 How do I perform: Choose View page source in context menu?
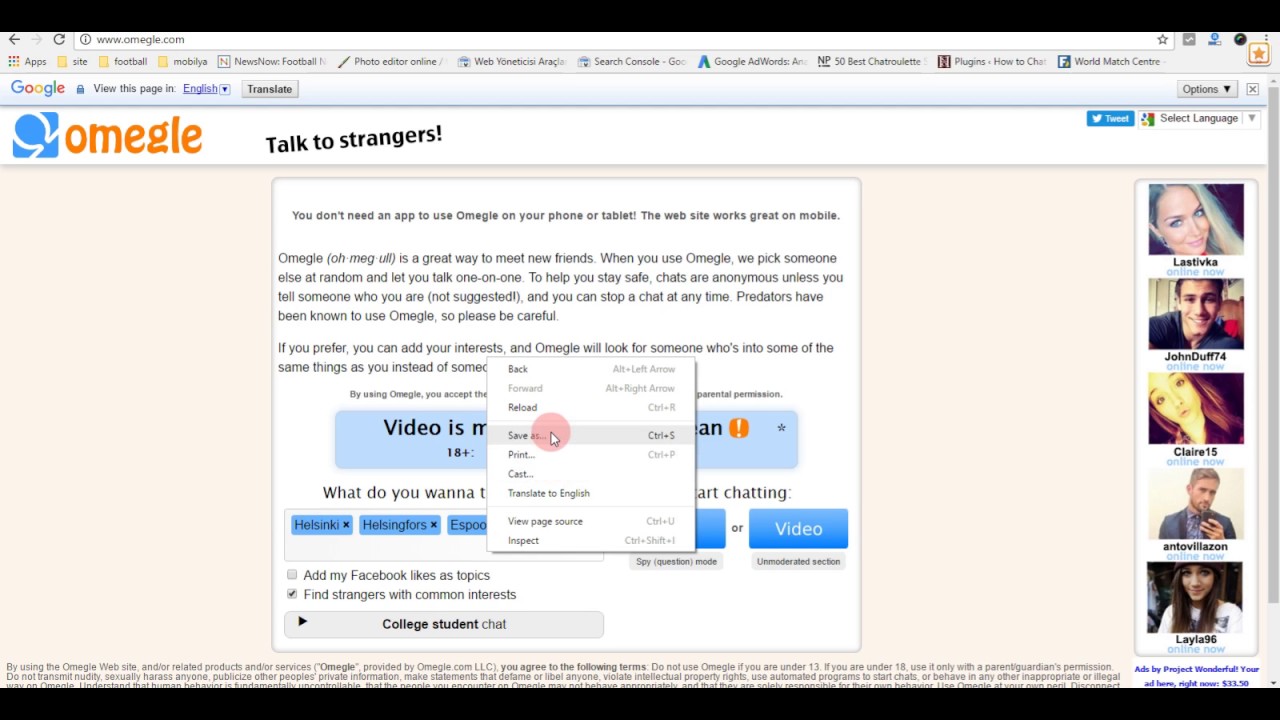[x=590, y=521]
